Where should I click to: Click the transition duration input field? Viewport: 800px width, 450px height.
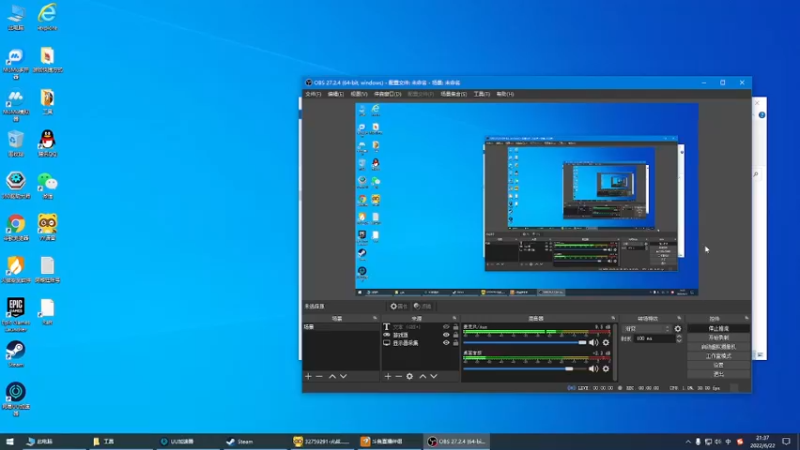(654, 338)
